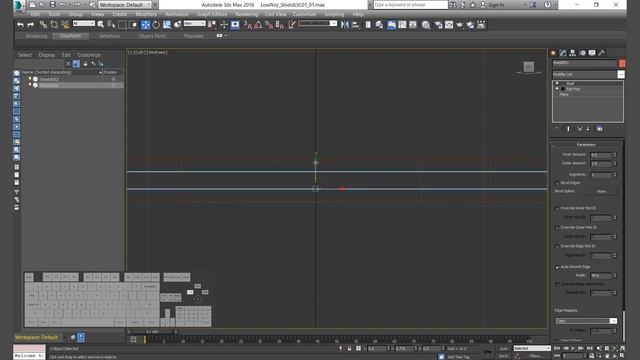The height and width of the screenshot is (360, 640).
Task: Click the Unlink Selection tool
Action: click(x=54, y=25)
